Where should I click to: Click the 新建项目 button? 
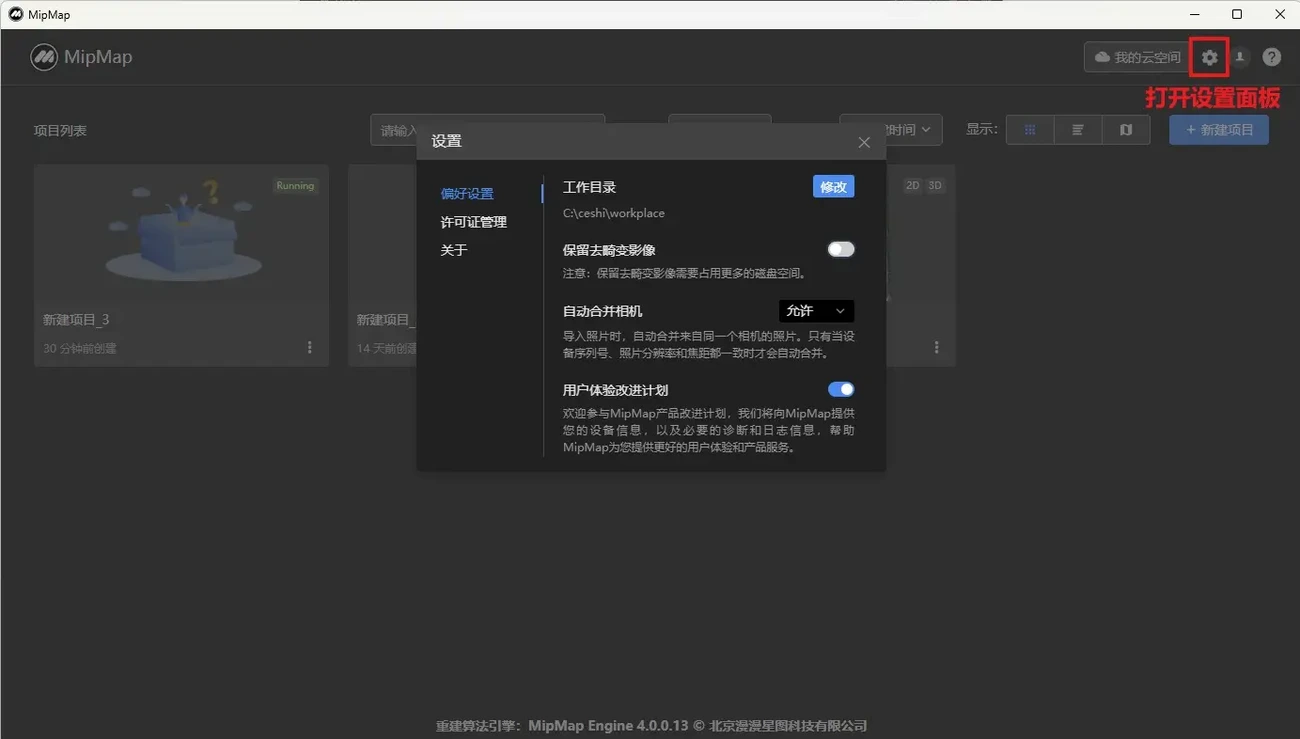[x=1218, y=130]
